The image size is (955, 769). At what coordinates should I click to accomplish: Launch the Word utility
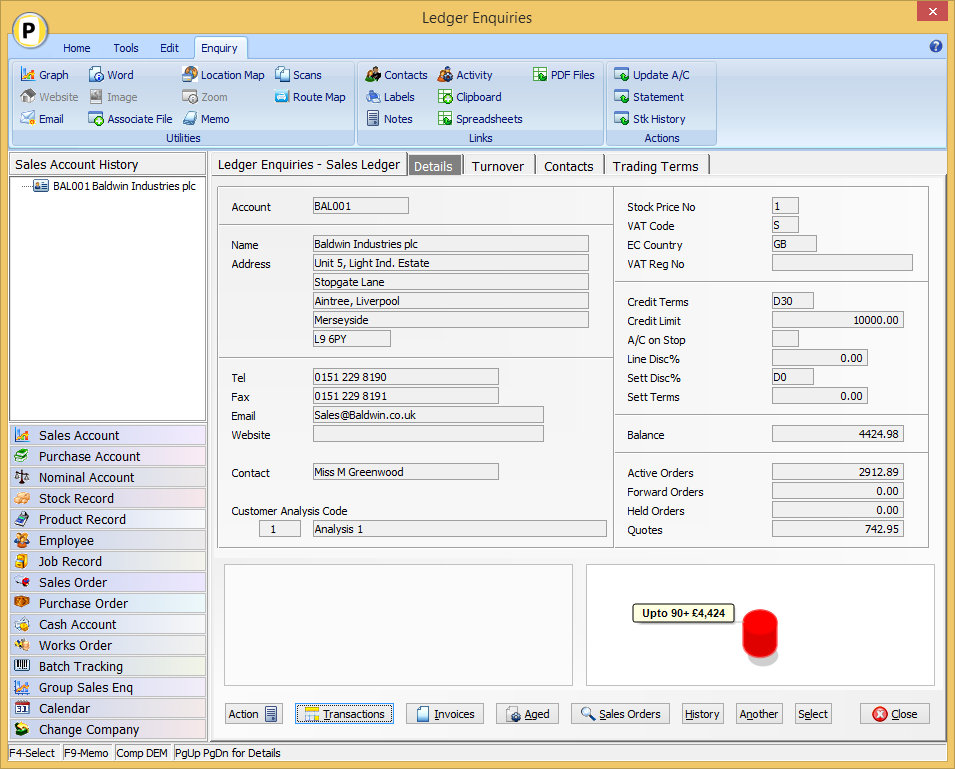tap(111, 75)
